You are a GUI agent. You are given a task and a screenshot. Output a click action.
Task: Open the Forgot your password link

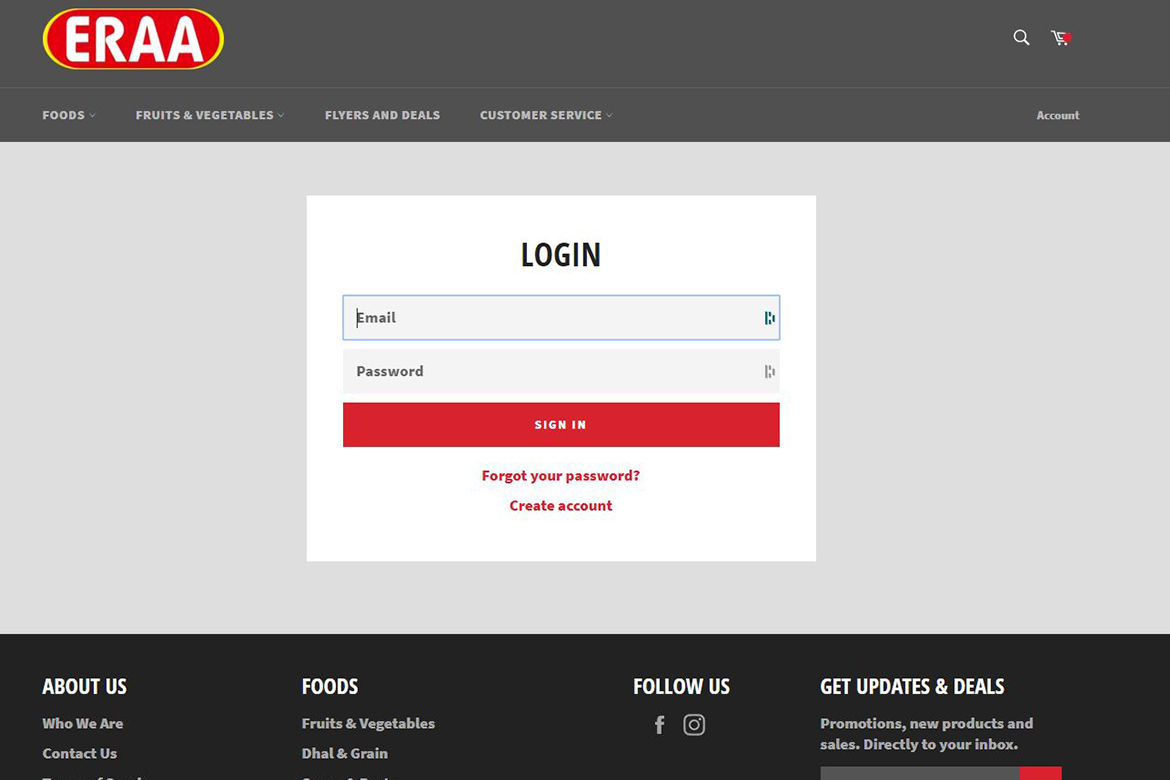(561, 475)
